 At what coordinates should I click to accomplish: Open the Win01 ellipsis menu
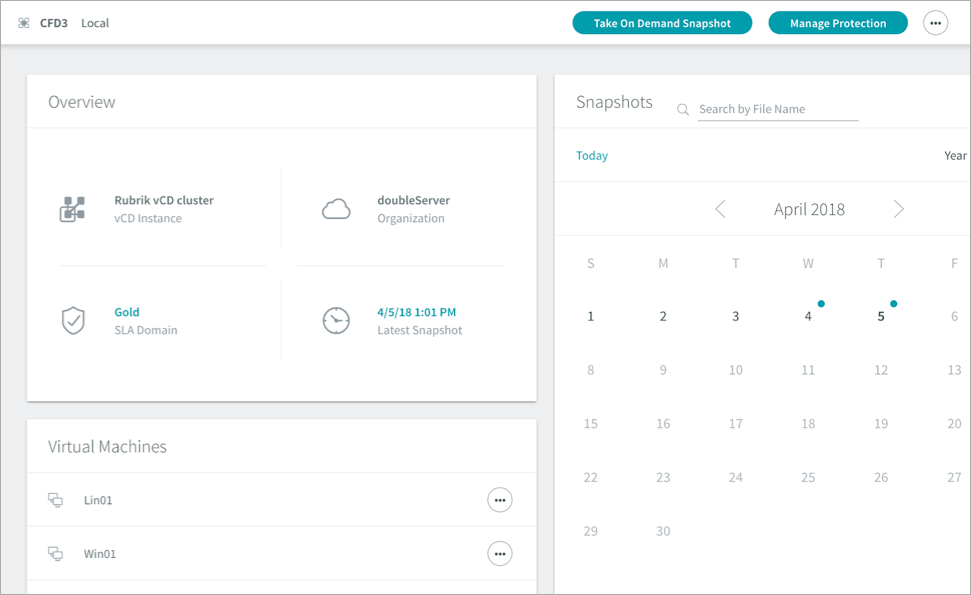500,554
